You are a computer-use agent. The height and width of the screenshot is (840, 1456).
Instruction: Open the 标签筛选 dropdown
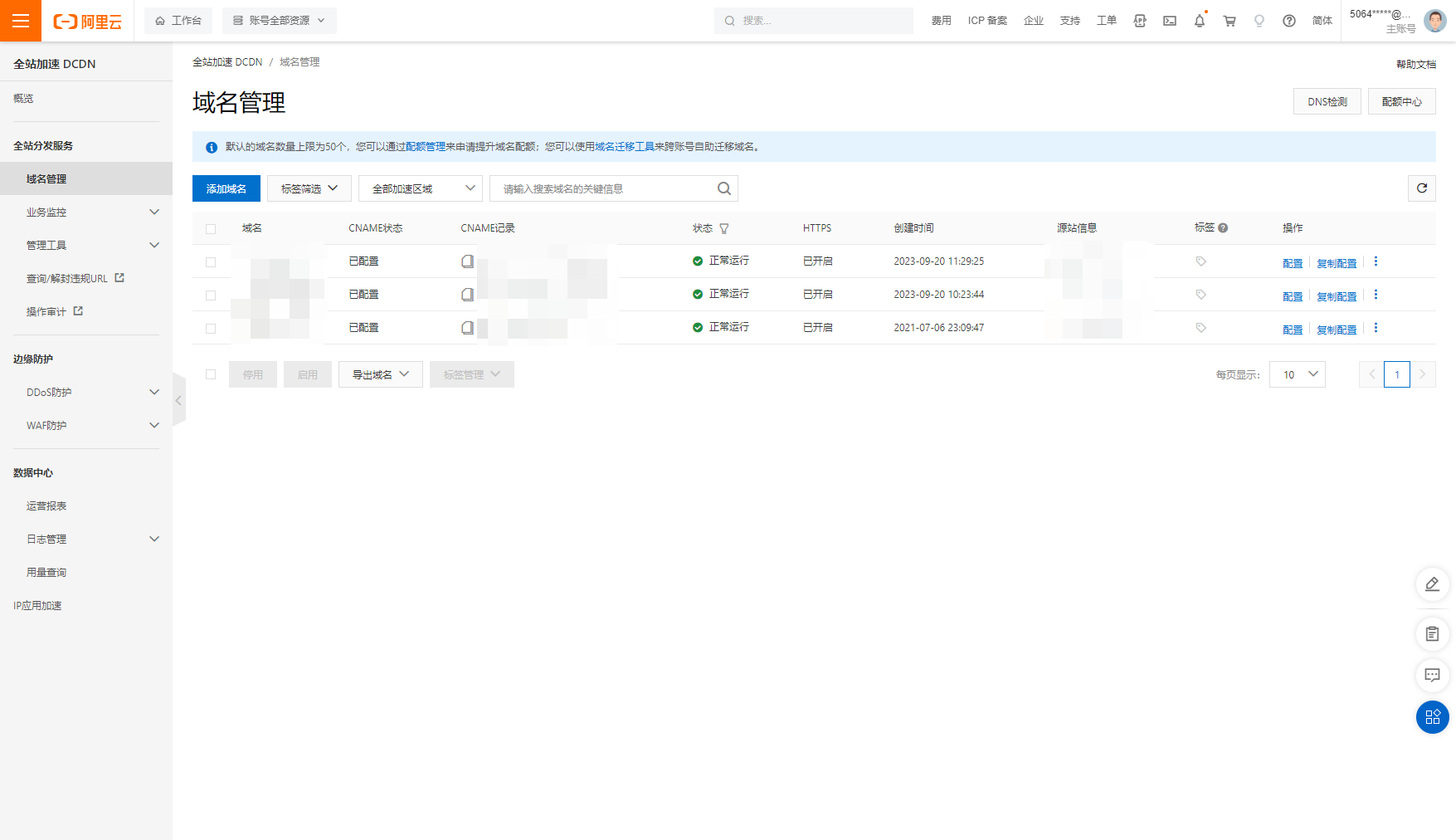[x=309, y=188]
